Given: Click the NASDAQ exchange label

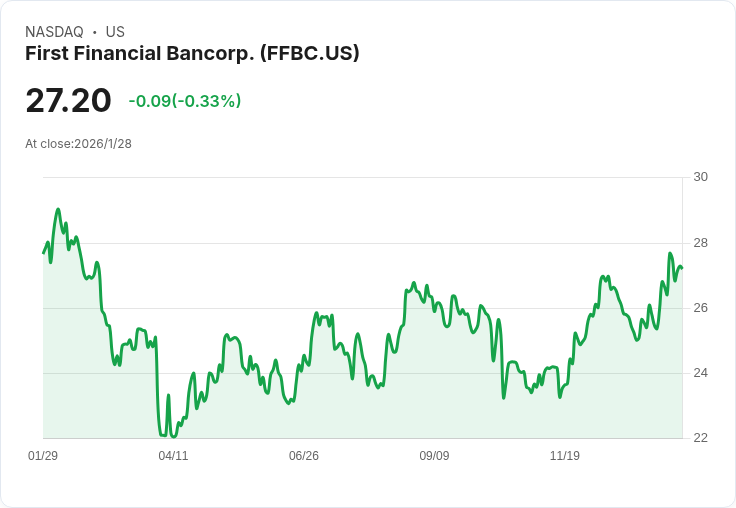Looking at the screenshot, I should point(54,32).
